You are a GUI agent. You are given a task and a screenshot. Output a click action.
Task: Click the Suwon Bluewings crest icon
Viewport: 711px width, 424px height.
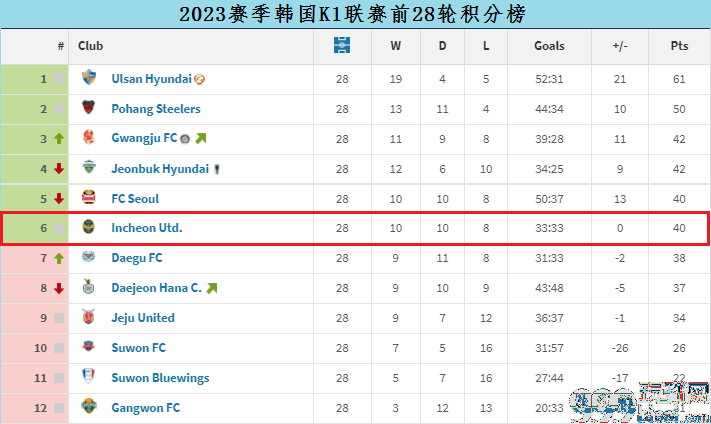(x=89, y=376)
